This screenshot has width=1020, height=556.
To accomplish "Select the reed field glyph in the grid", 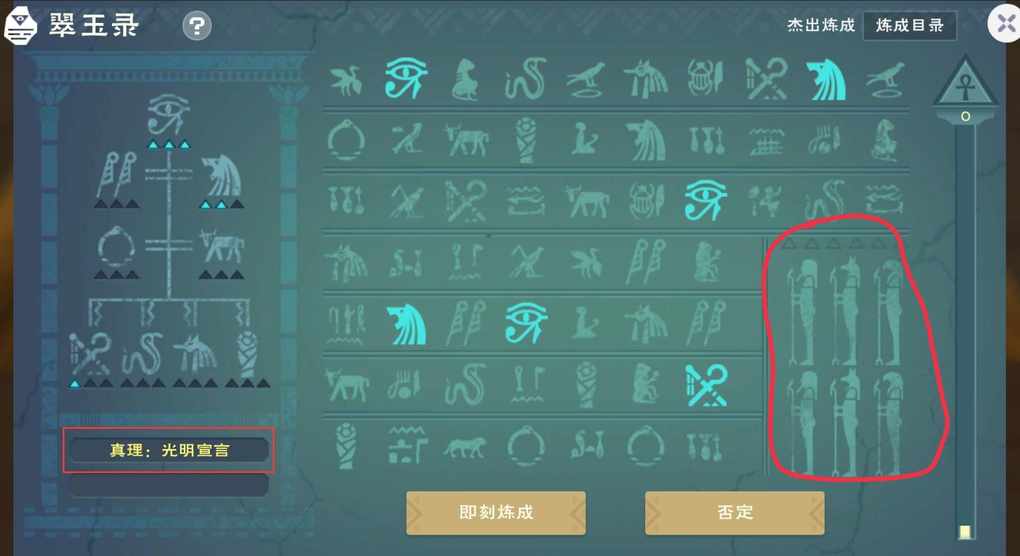I will 766,140.
